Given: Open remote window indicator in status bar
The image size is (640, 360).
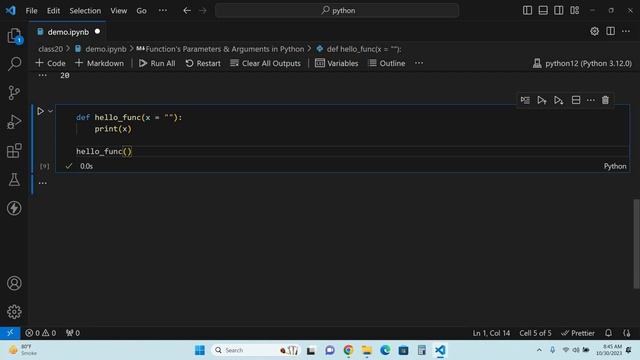Looking at the screenshot, I should 10,333.
